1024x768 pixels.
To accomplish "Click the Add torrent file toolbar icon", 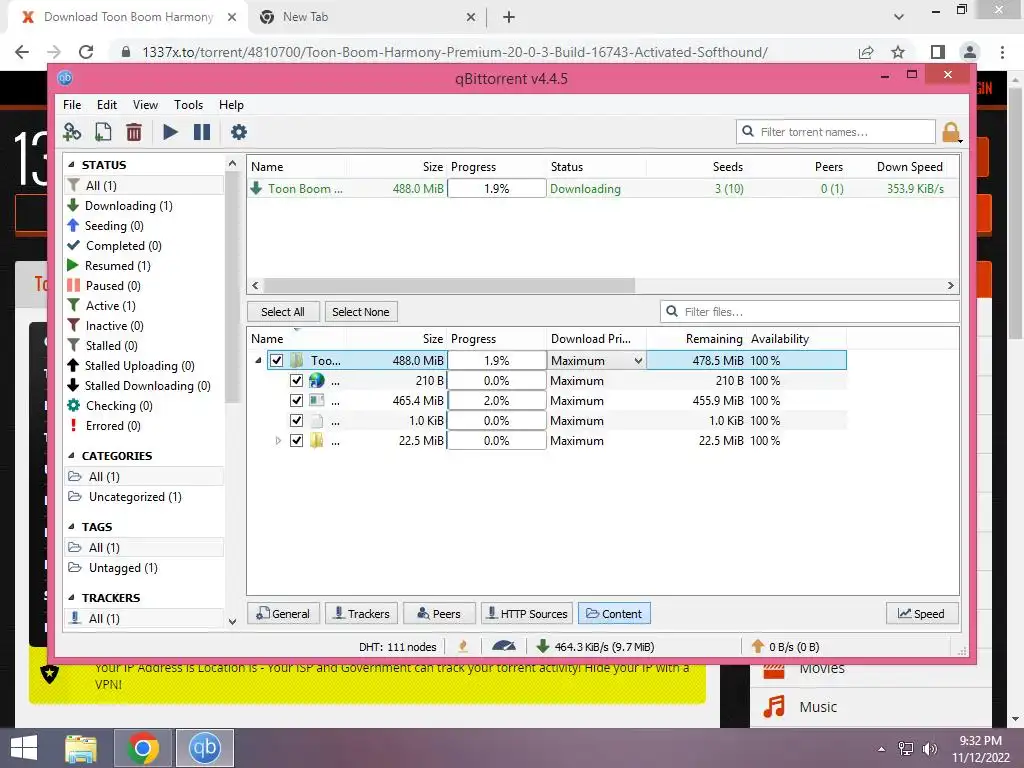I will tap(103, 132).
